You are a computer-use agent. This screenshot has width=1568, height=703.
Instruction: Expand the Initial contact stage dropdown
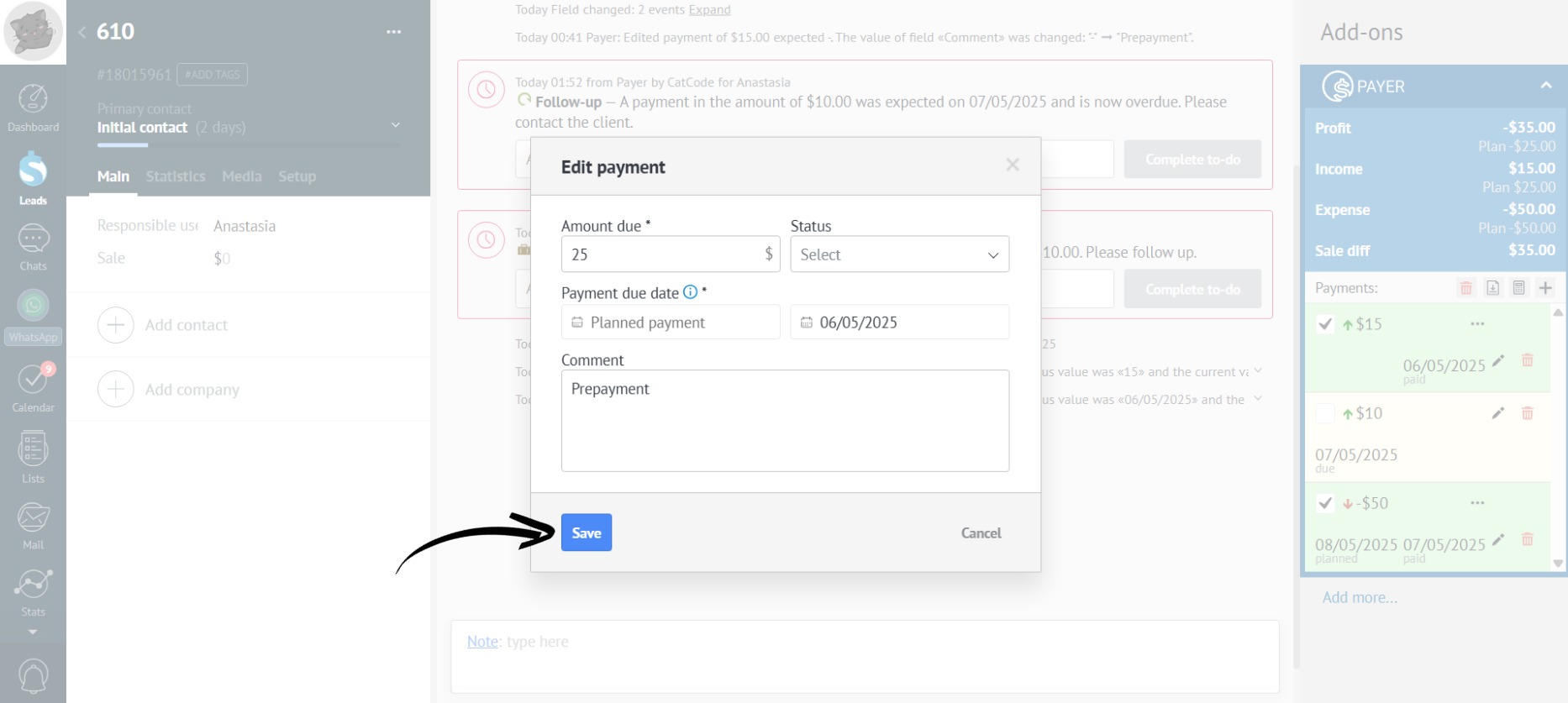[x=396, y=126]
